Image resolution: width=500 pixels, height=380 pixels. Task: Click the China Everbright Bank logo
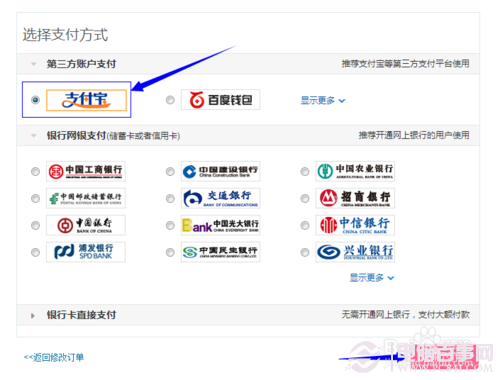[220, 225]
